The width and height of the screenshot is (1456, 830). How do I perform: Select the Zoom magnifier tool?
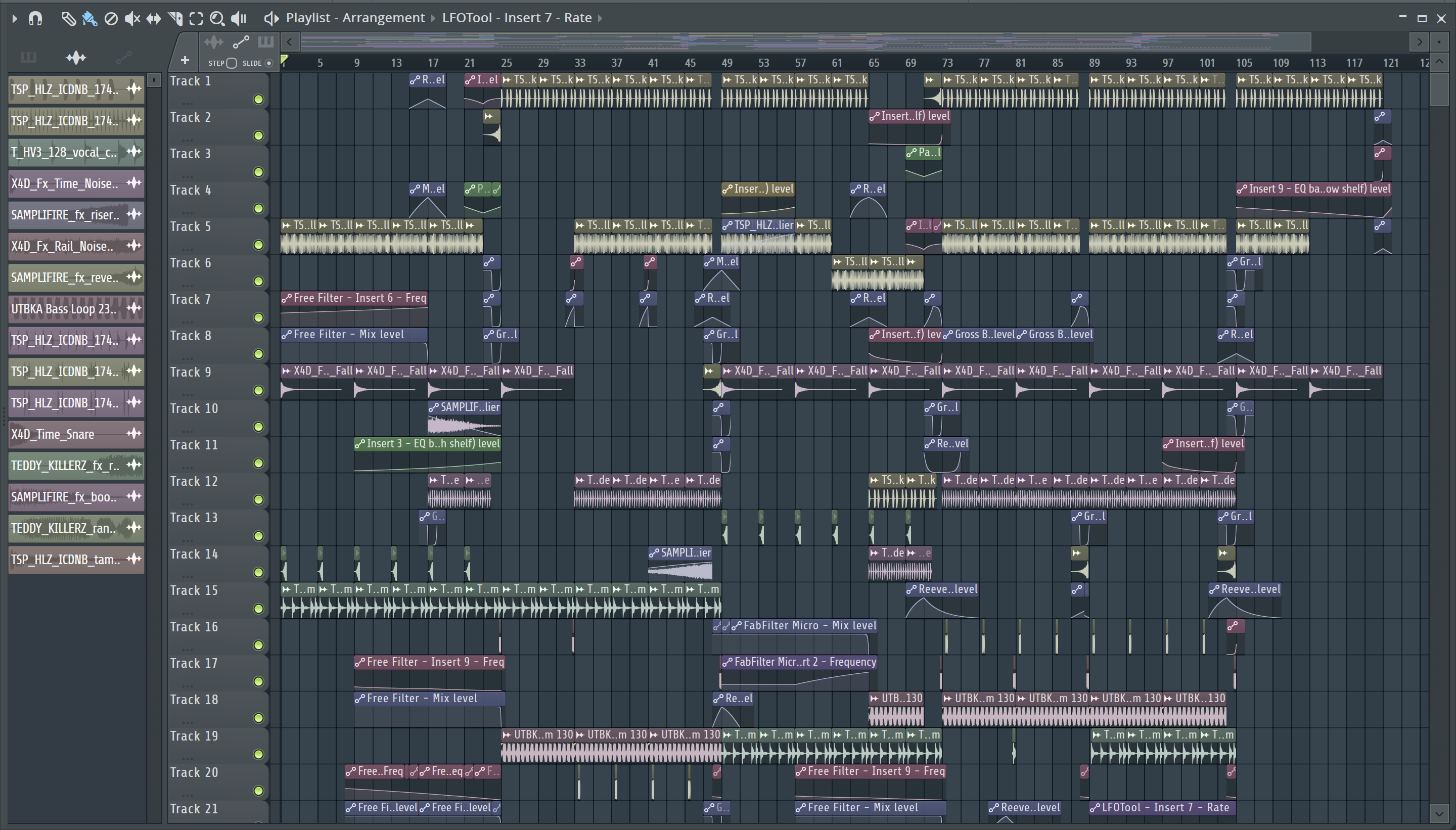pyautogui.click(x=217, y=19)
